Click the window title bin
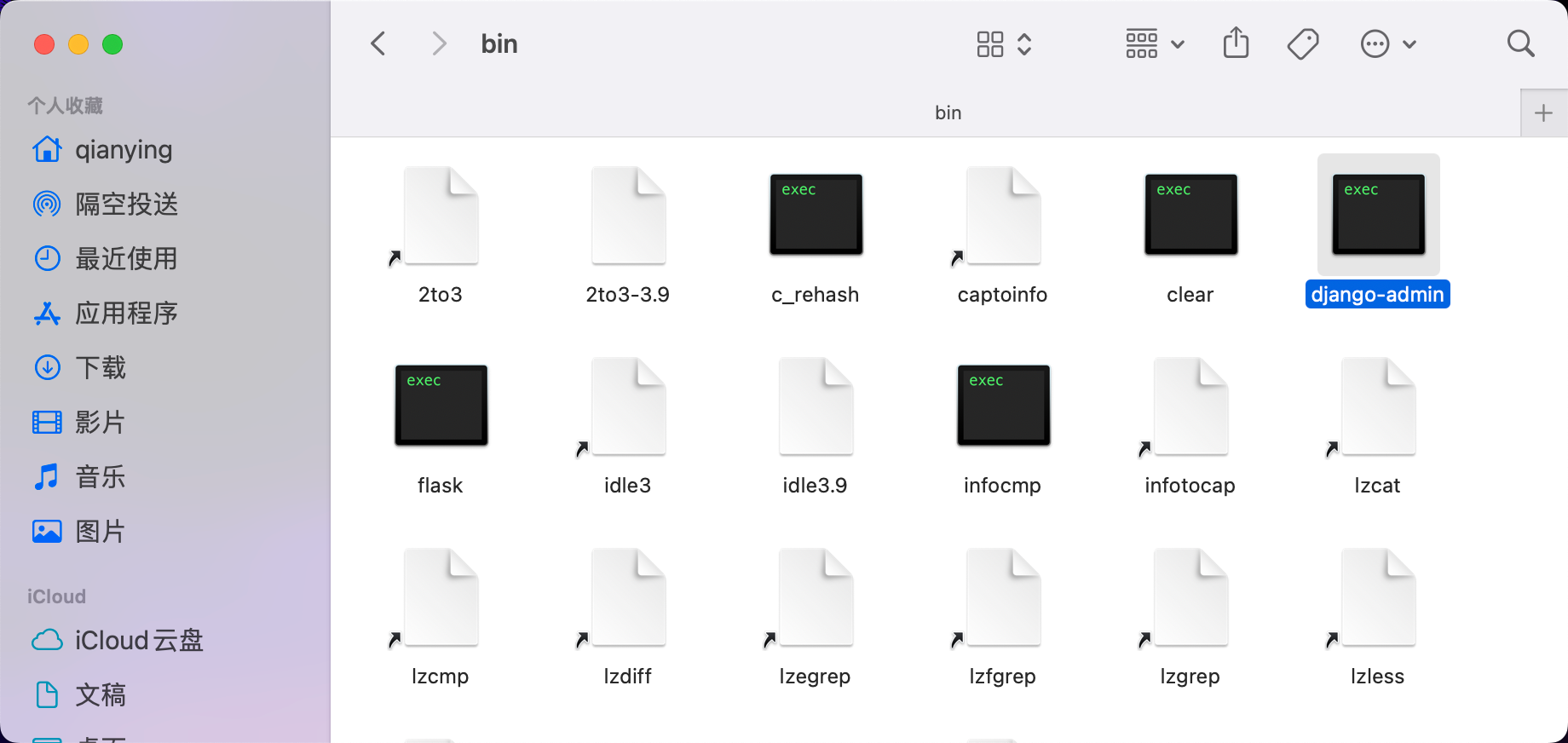 click(499, 43)
